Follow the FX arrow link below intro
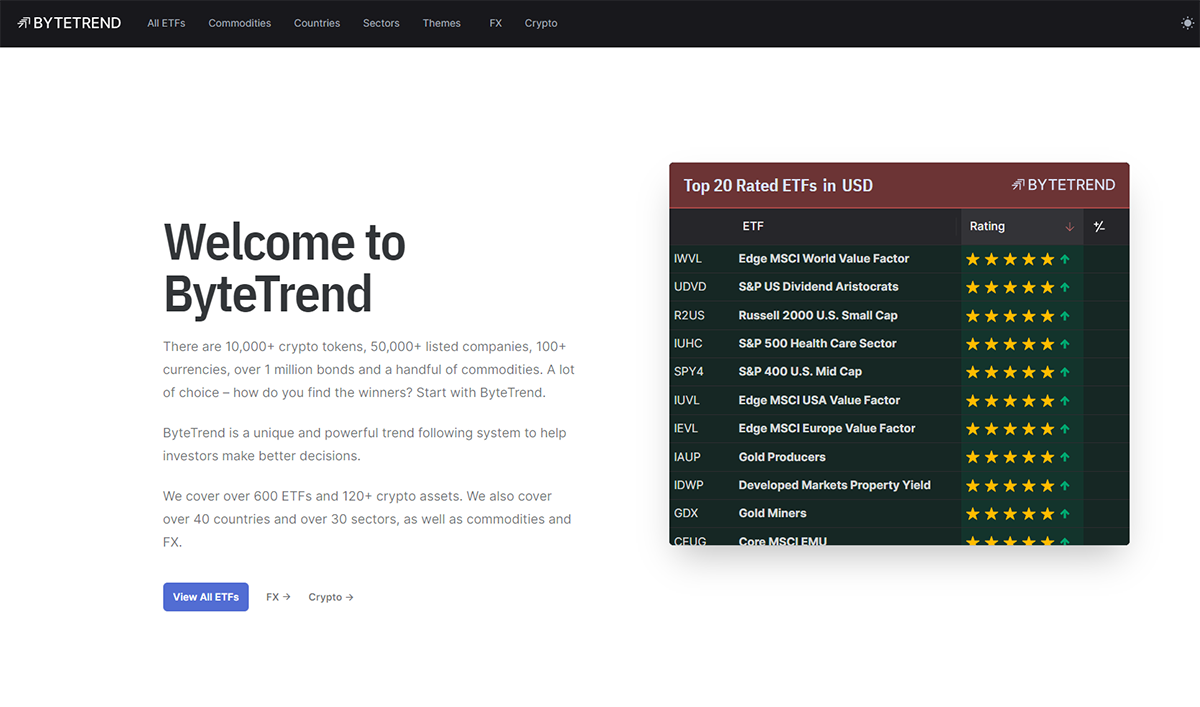 [278, 597]
